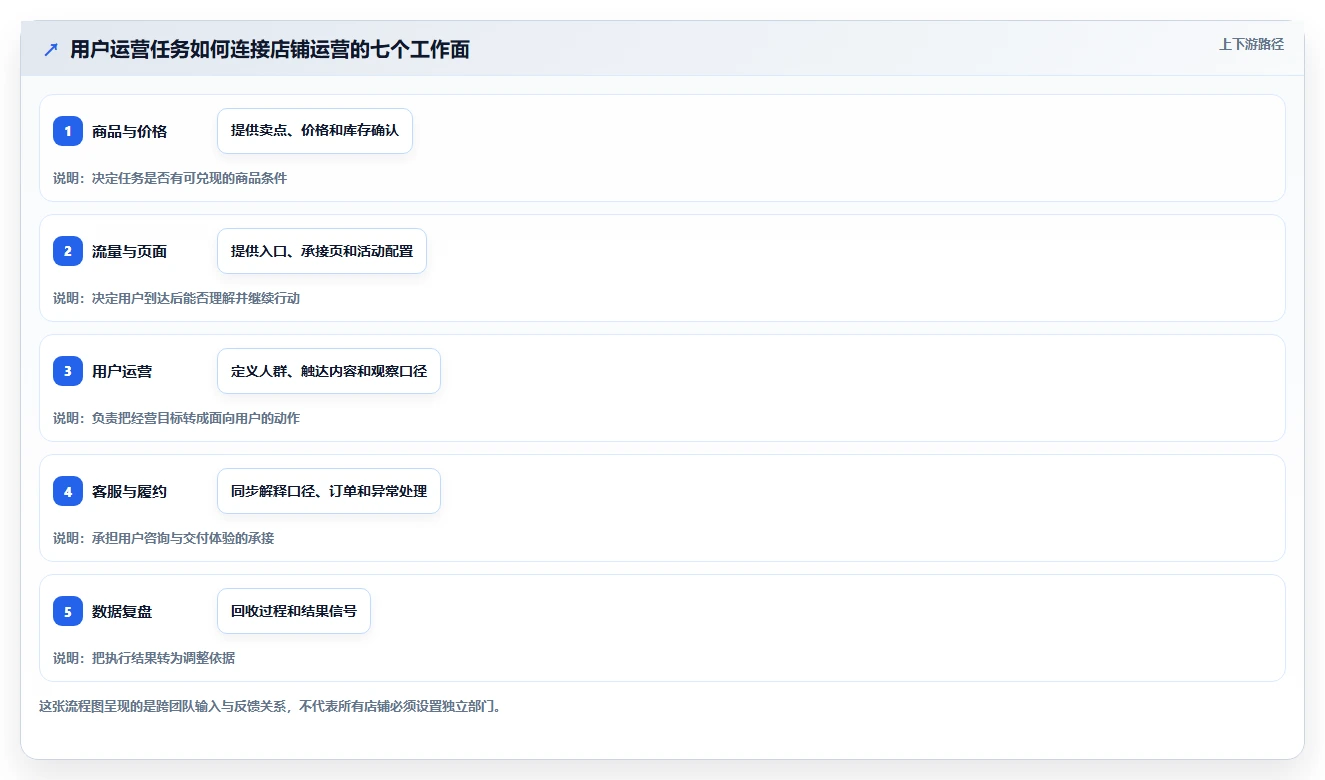Image resolution: width=1325 pixels, height=780 pixels.
Task: Select the 客服与履约 step title
Action: [129, 491]
